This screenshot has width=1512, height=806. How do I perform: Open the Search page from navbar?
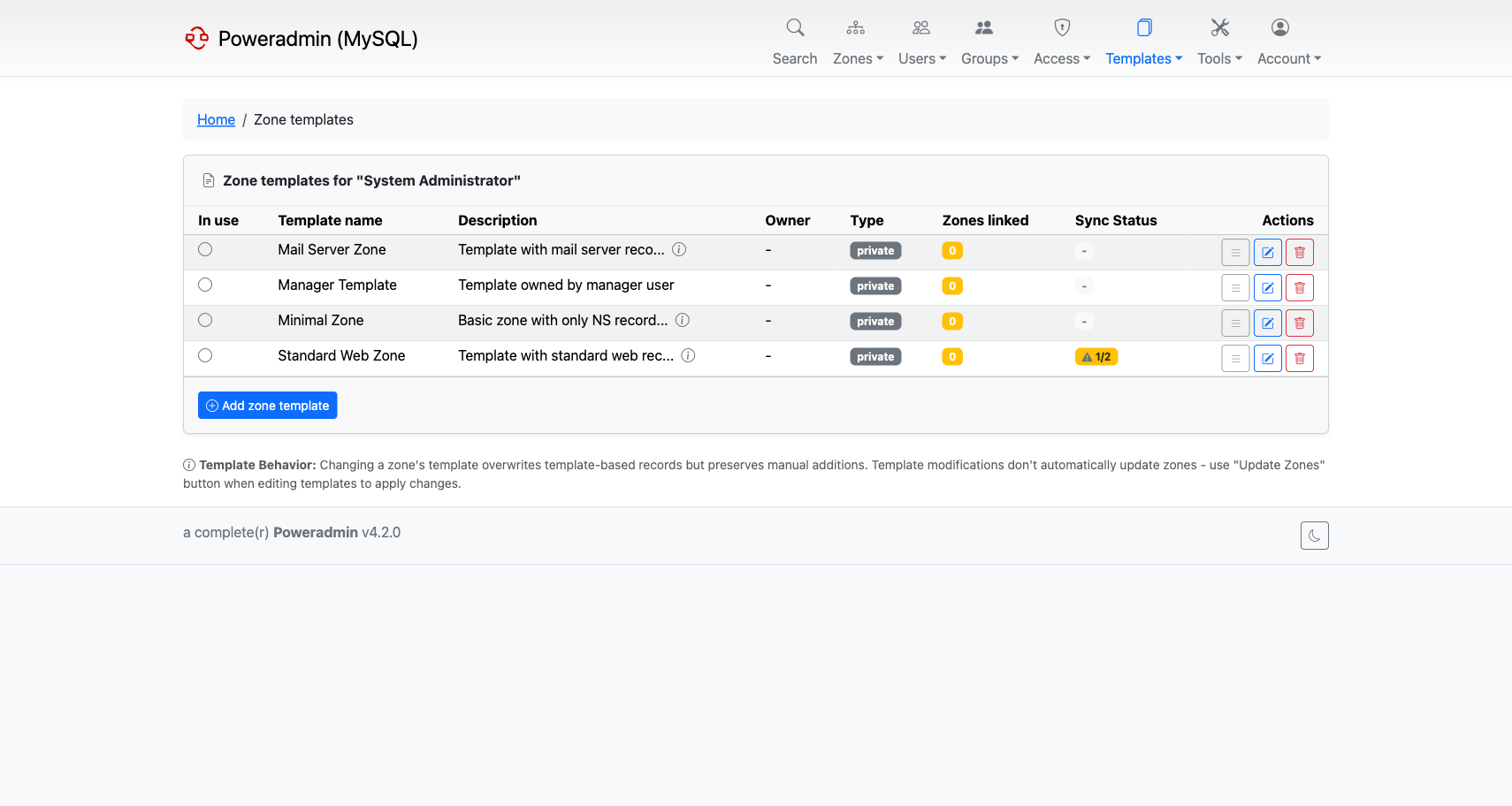(x=794, y=42)
